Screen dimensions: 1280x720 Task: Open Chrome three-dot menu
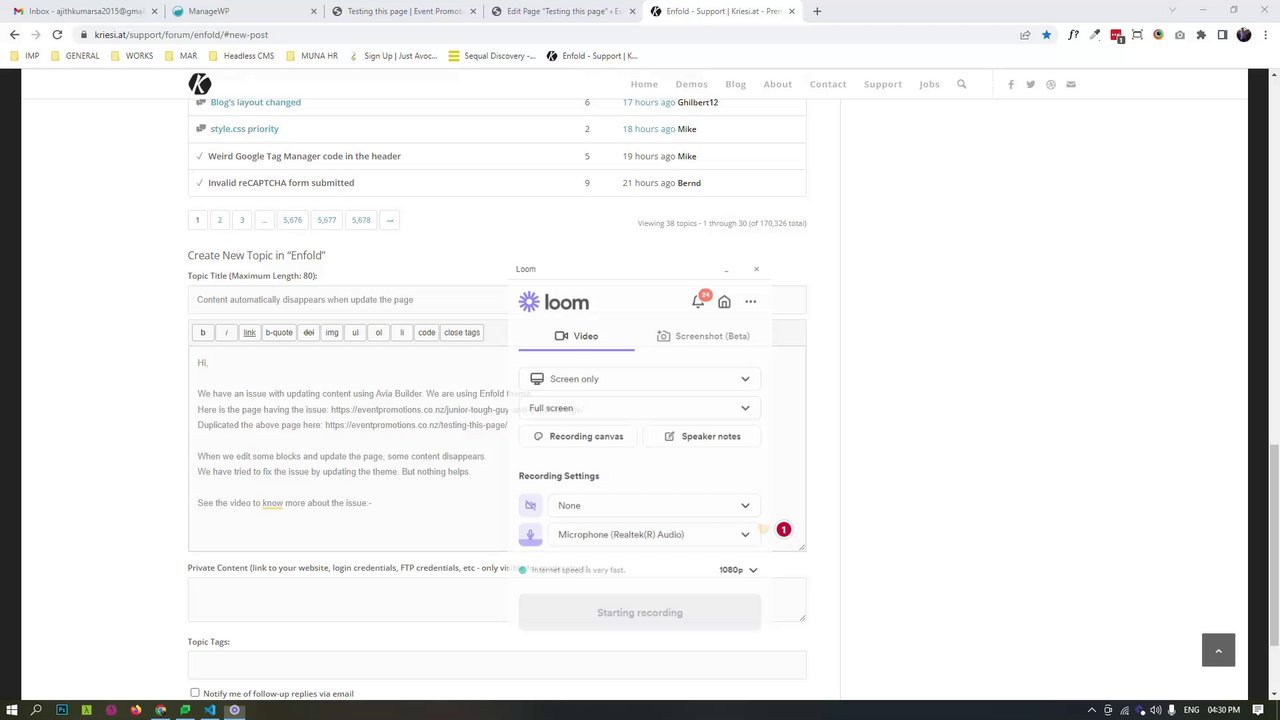[1264, 34]
